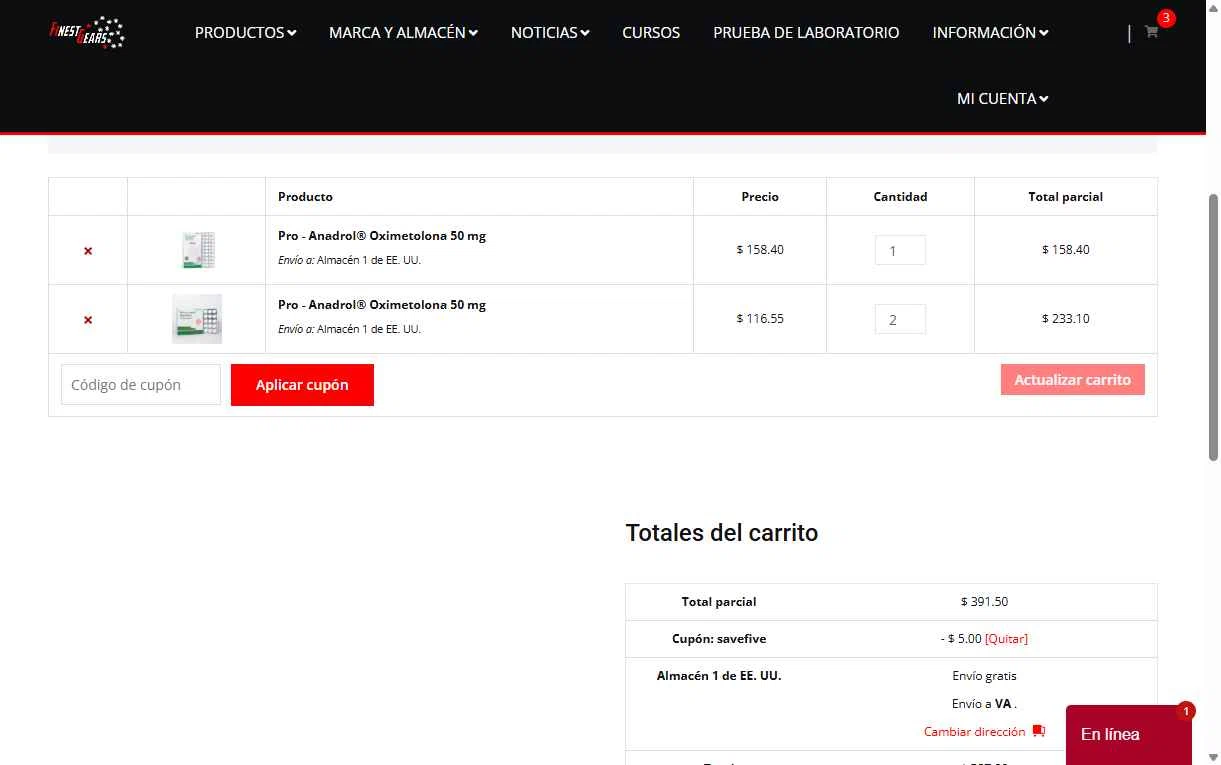Select the Cupón: savefive label

(719, 639)
